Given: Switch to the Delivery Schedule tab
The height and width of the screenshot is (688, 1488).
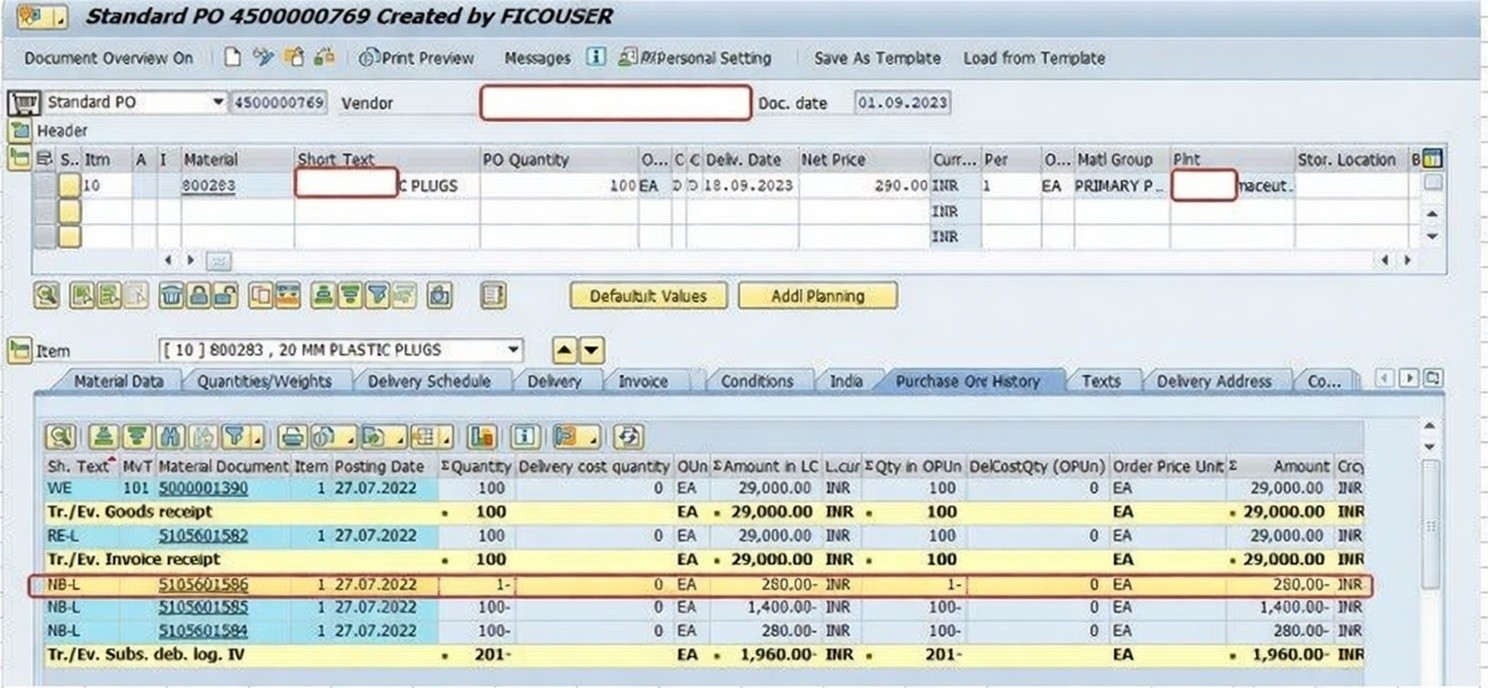Looking at the screenshot, I should pyautogui.click(x=428, y=381).
